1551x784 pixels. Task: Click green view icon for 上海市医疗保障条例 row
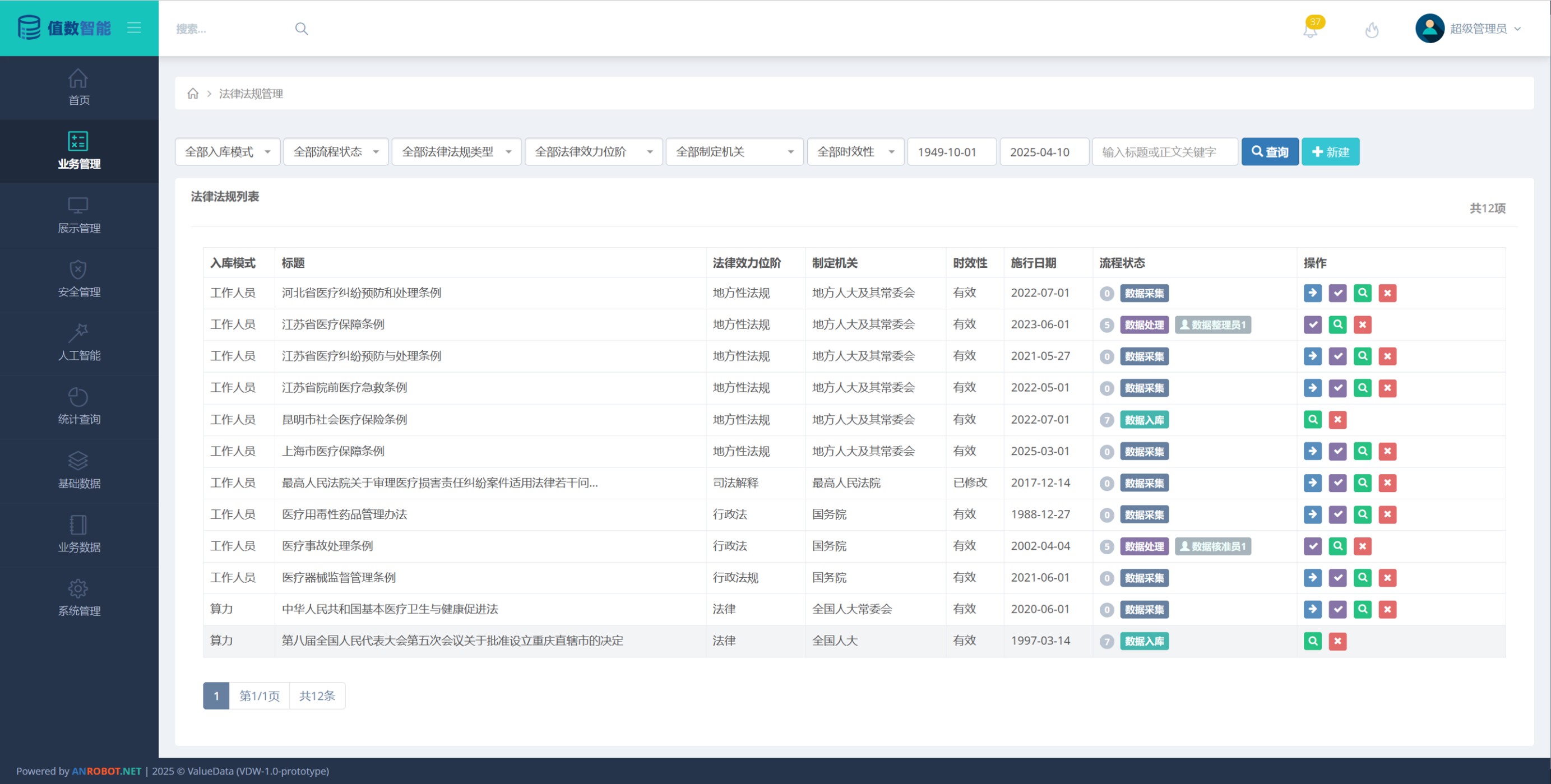pyautogui.click(x=1362, y=451)
